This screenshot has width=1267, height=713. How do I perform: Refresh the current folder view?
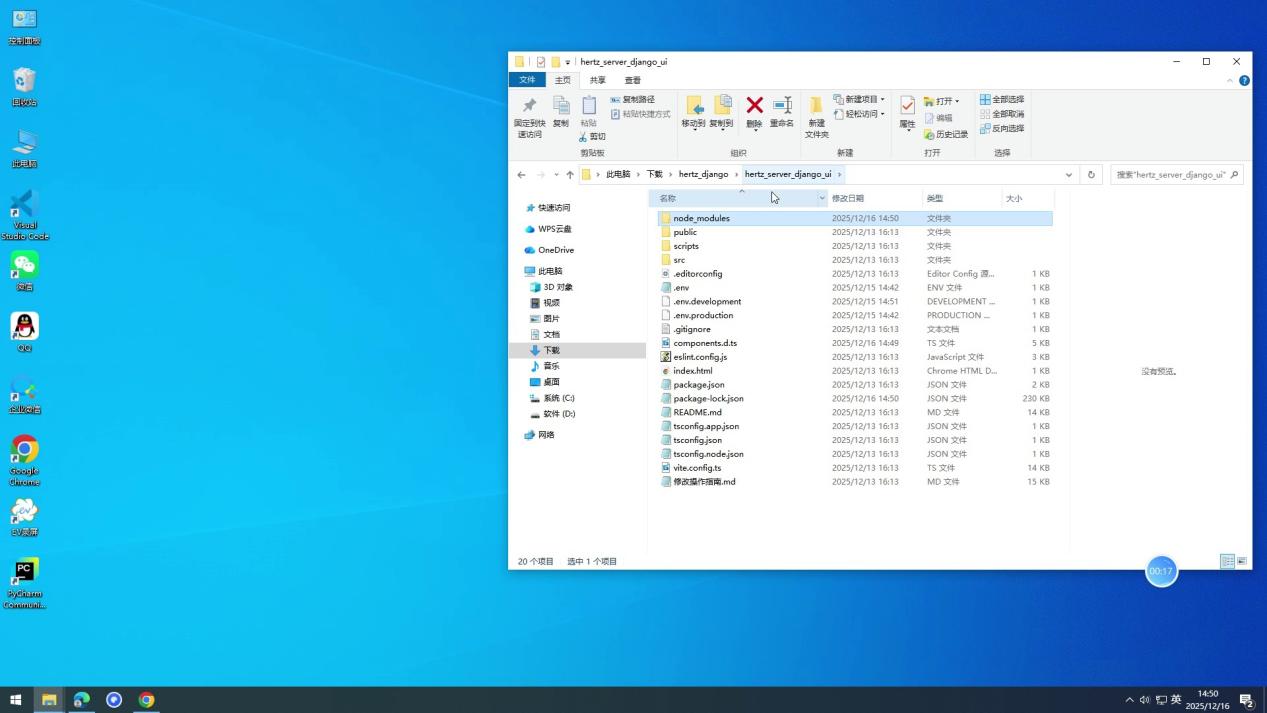tap(1091, 174)
